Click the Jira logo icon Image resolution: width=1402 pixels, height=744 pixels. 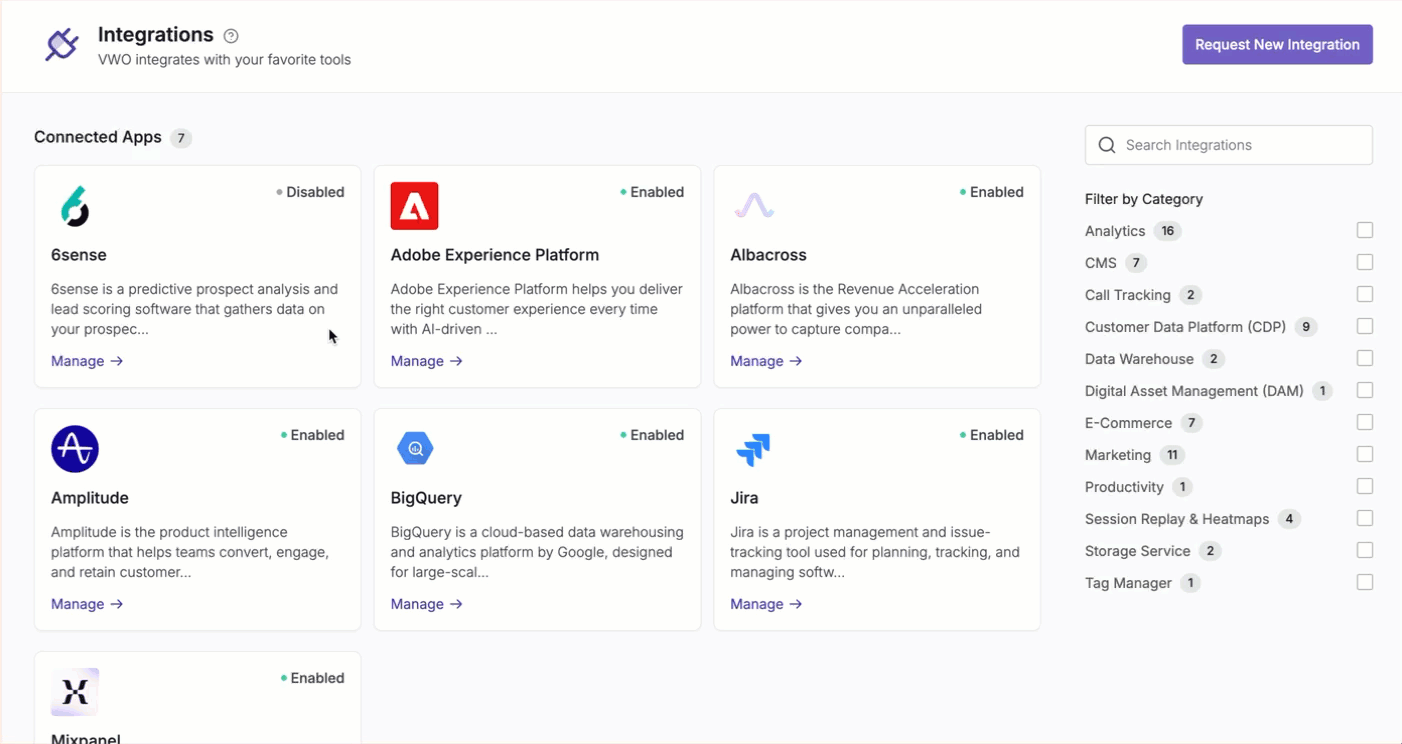[754, 449]
